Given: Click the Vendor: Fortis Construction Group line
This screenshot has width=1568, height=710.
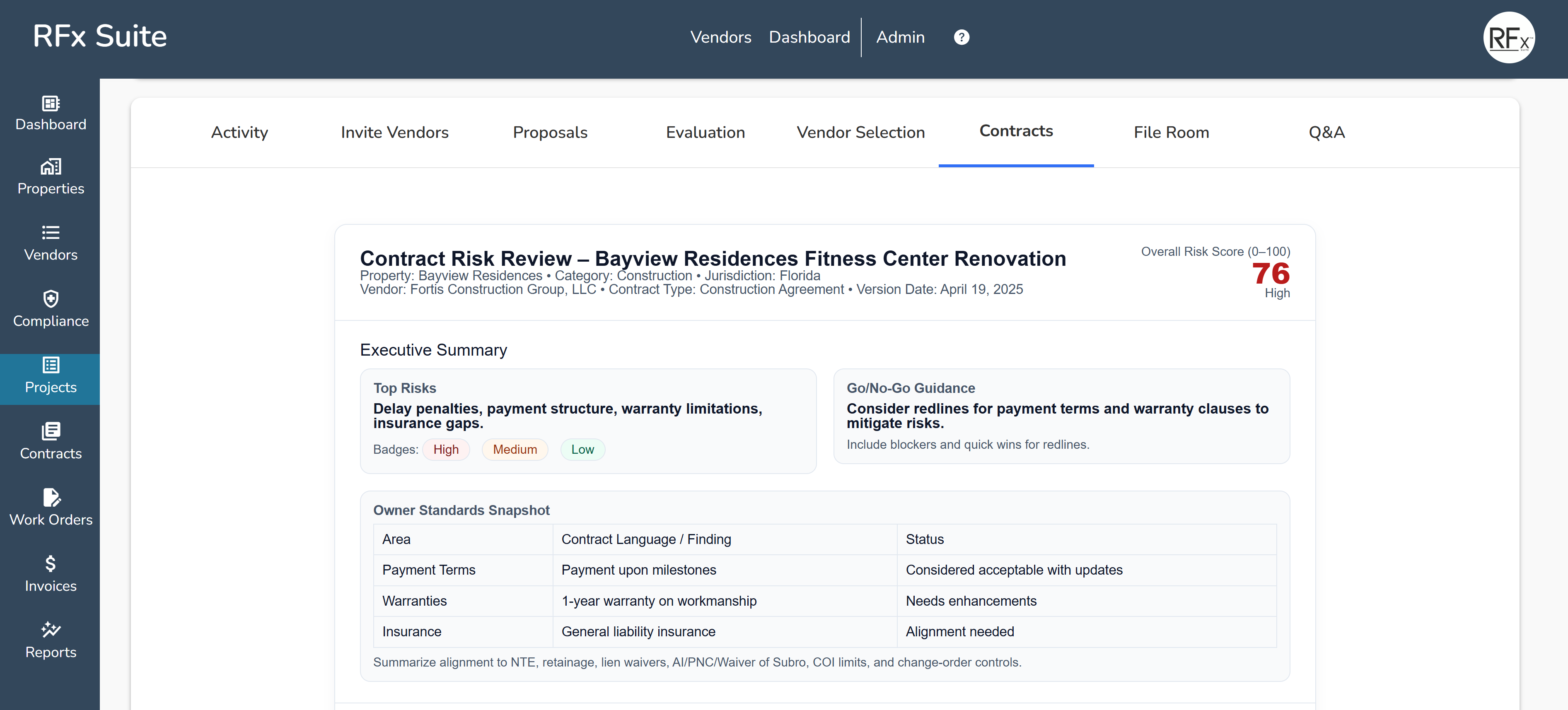Looking at the screenshot, I should tap(691, 290).
